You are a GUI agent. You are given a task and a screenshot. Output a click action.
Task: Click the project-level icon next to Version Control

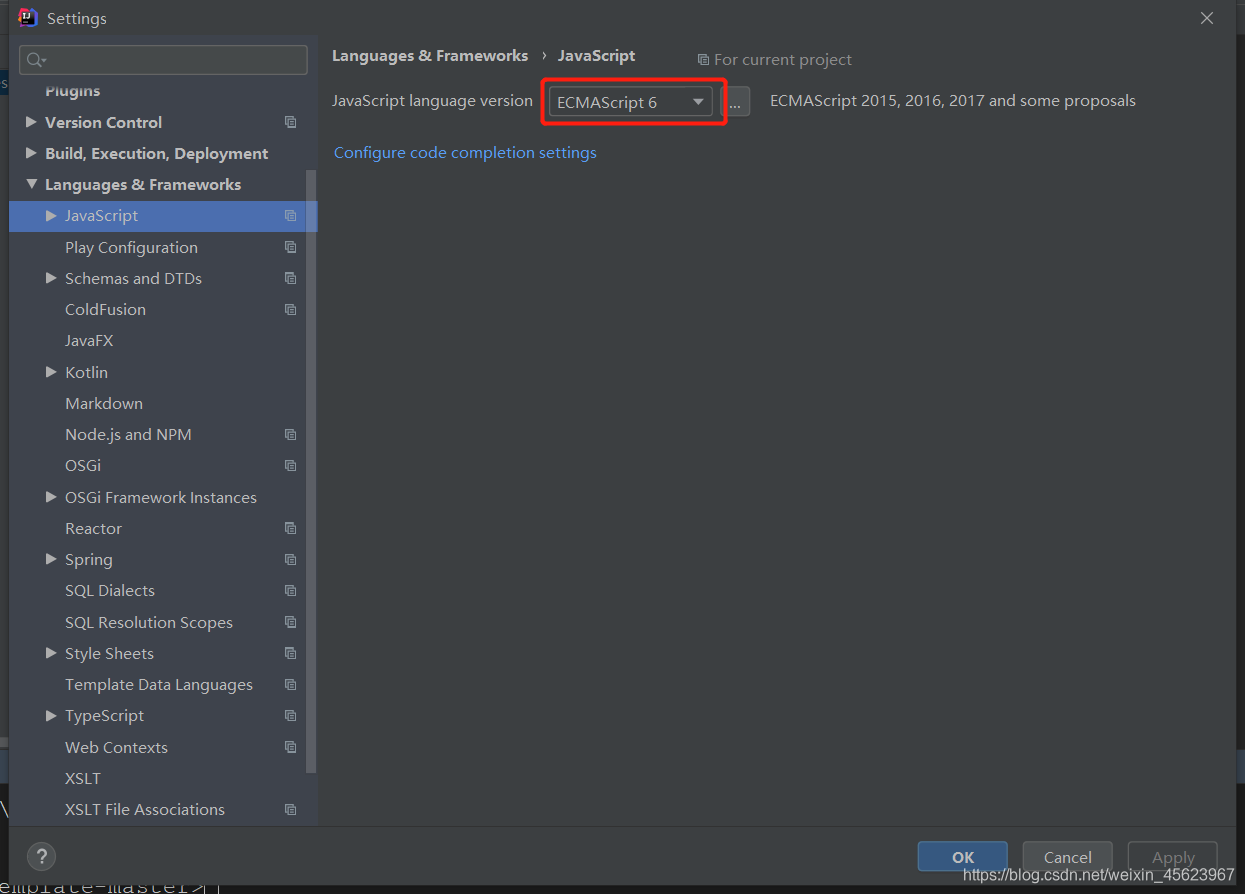[290, 122]
